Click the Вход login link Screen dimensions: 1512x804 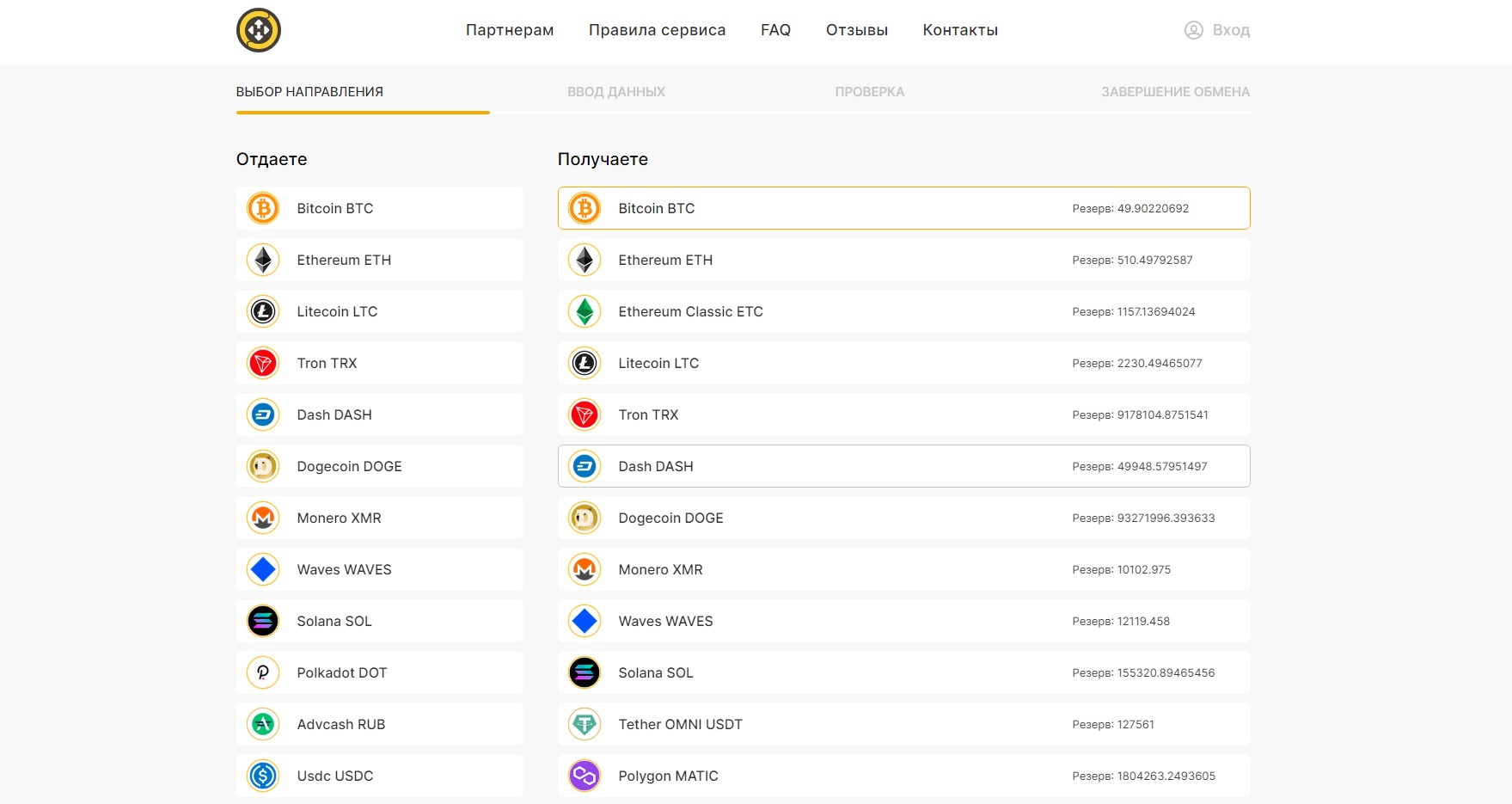point(1231,30)
